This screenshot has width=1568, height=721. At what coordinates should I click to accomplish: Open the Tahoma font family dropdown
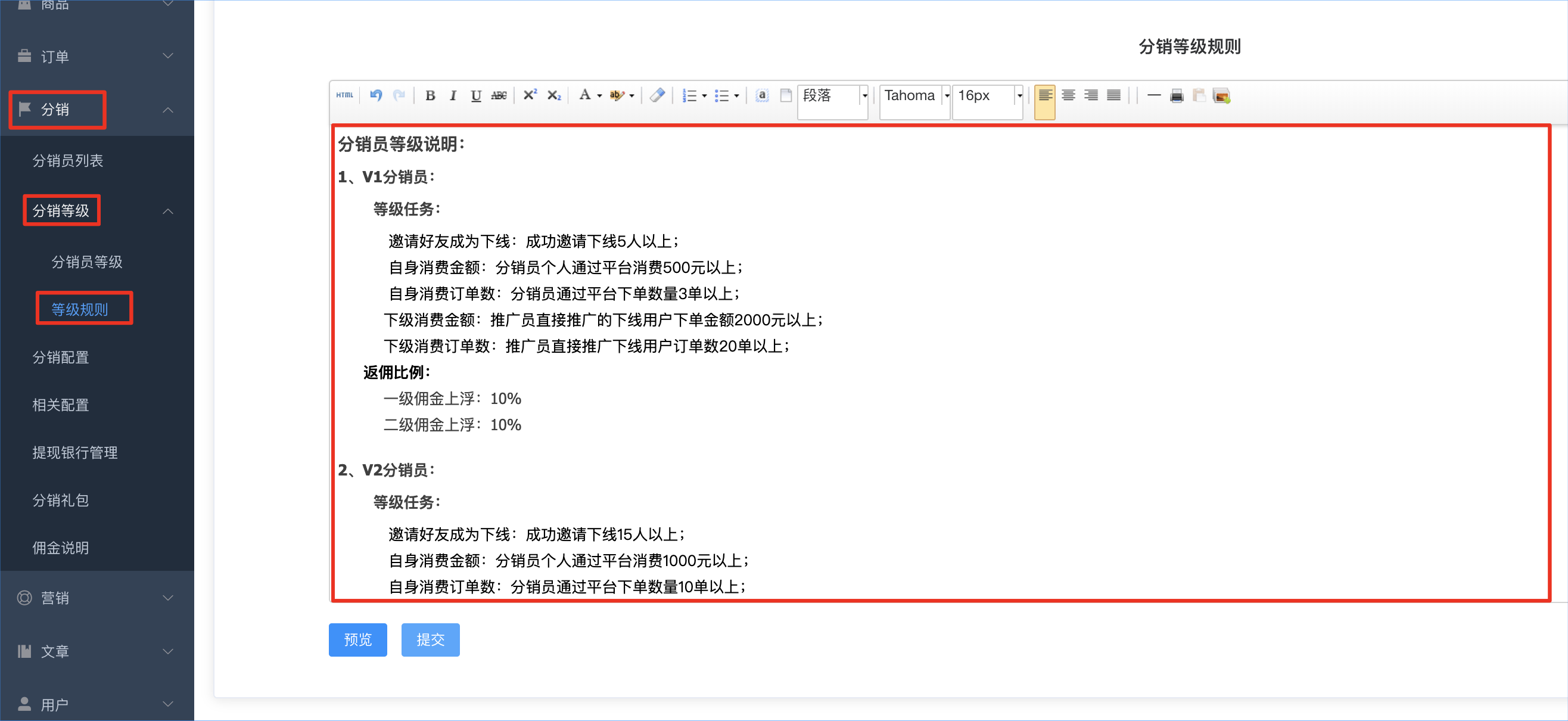tap(914, 102)
